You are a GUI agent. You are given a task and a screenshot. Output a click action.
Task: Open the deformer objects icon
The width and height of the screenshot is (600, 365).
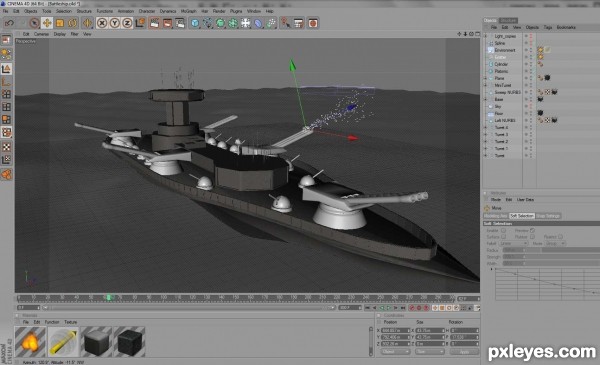258,23
